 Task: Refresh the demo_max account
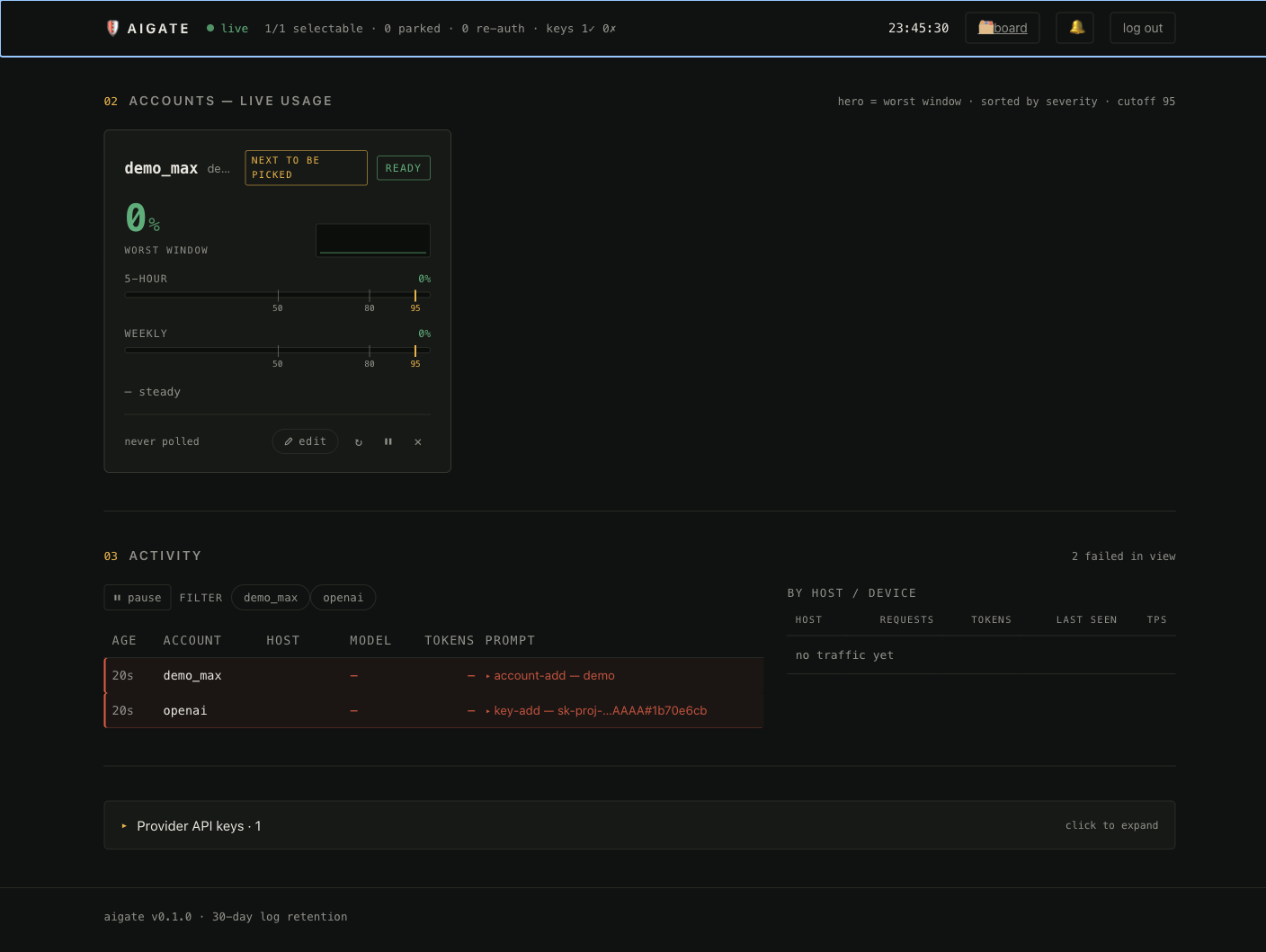(x=359, y=441)
